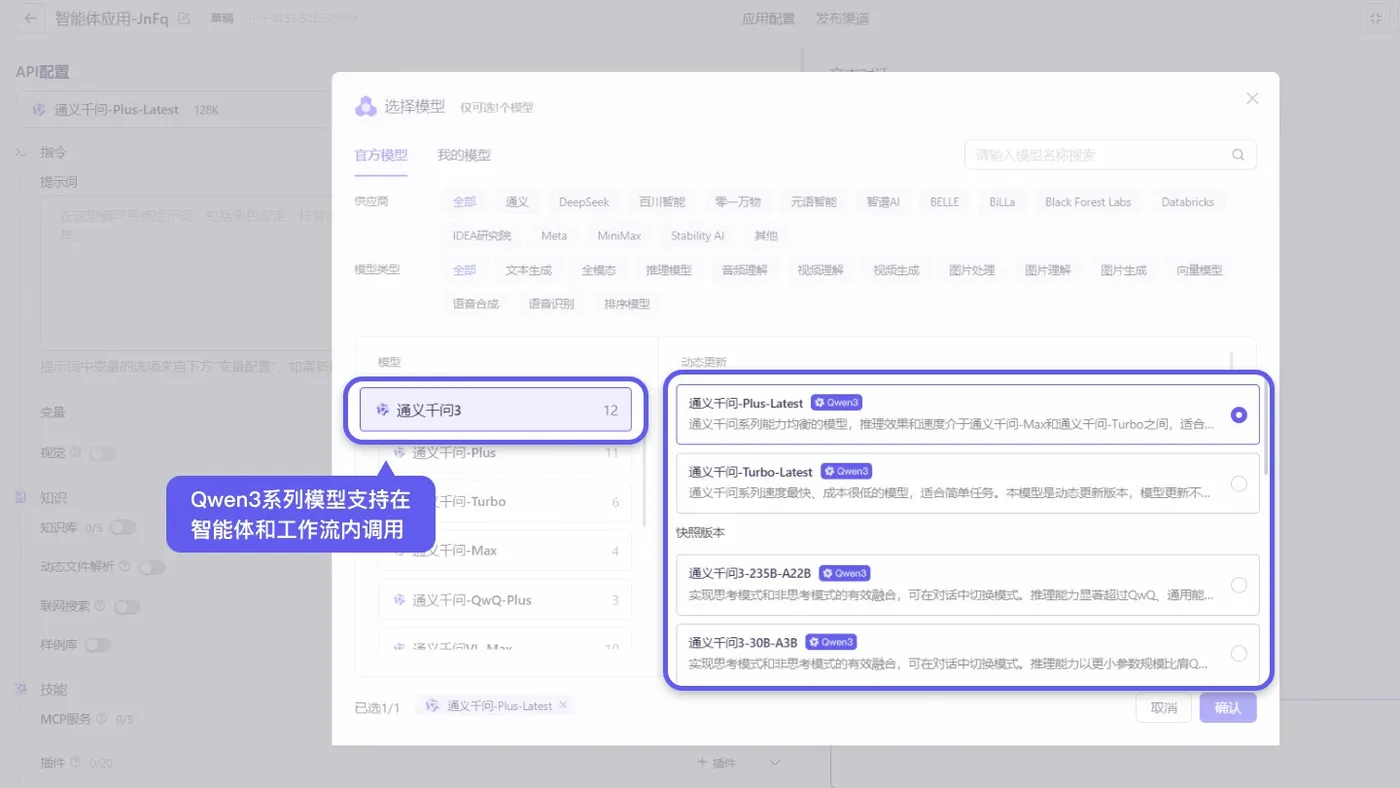This screenshot has height=788, width=1400.
Task: Filter providers by Databricks
Action: pos(1187,202)
